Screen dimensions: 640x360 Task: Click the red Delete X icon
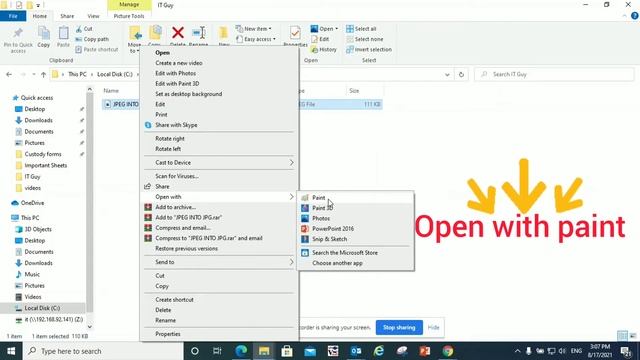(x=178, y=33)
